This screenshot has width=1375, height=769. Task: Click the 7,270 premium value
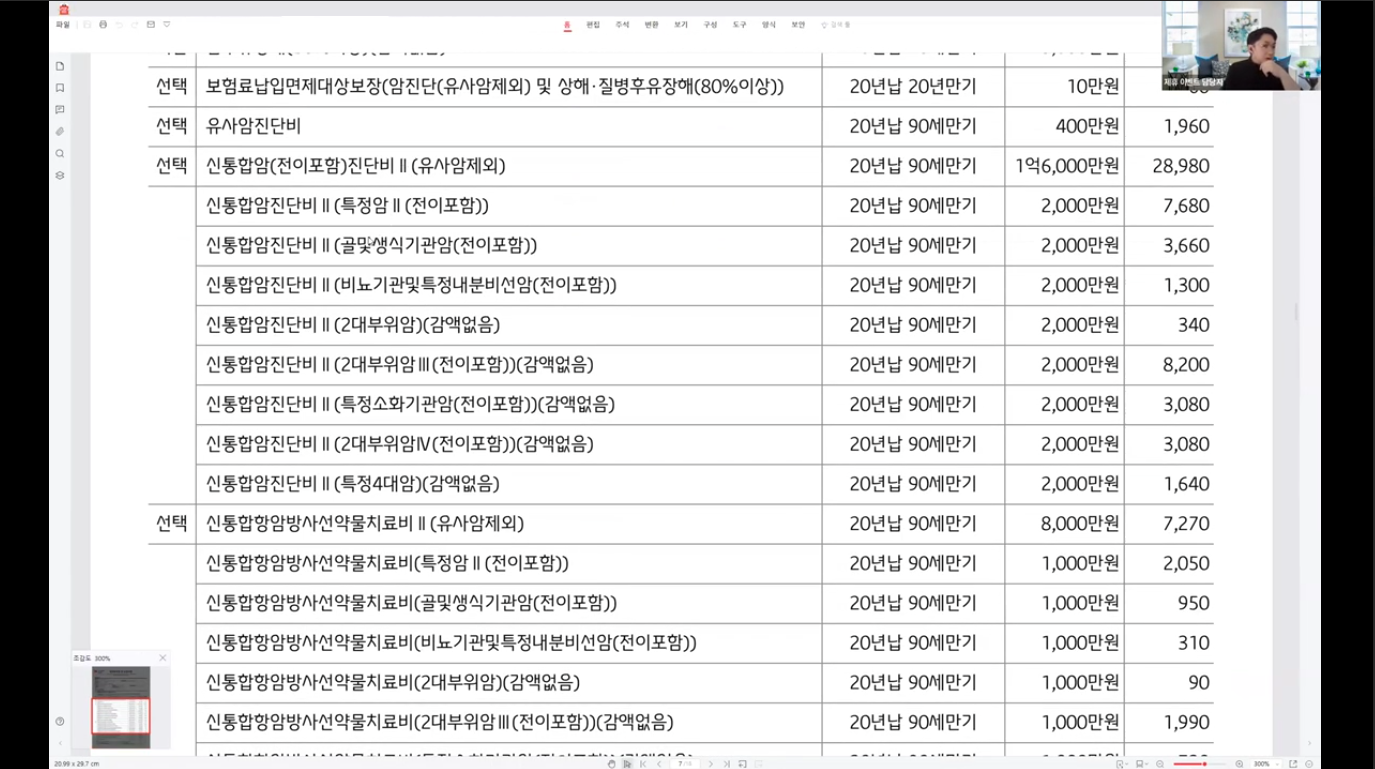click(x=1187, y=523)
